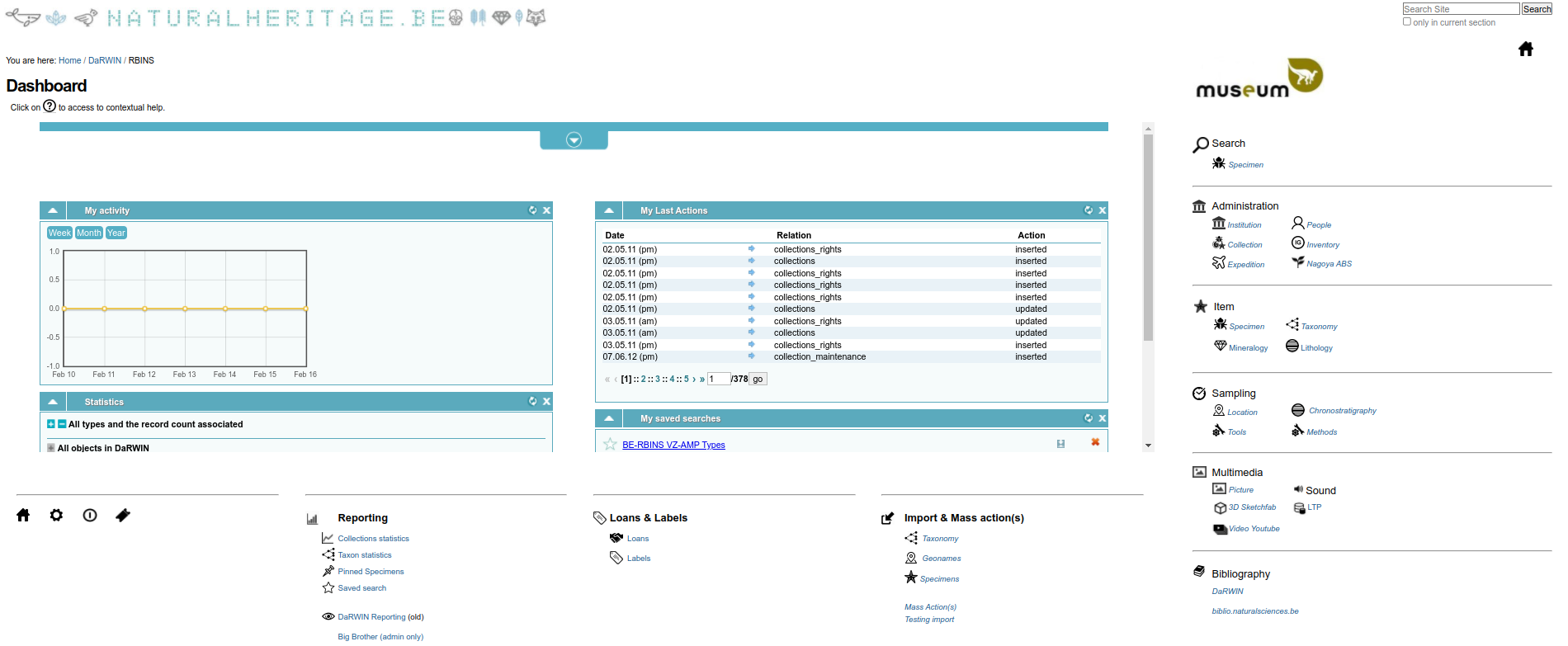Screen dimensions: 1568x646
Task: Toggle star on BE-RBINS VZ-AMP Types search
Action: point(610,445)
